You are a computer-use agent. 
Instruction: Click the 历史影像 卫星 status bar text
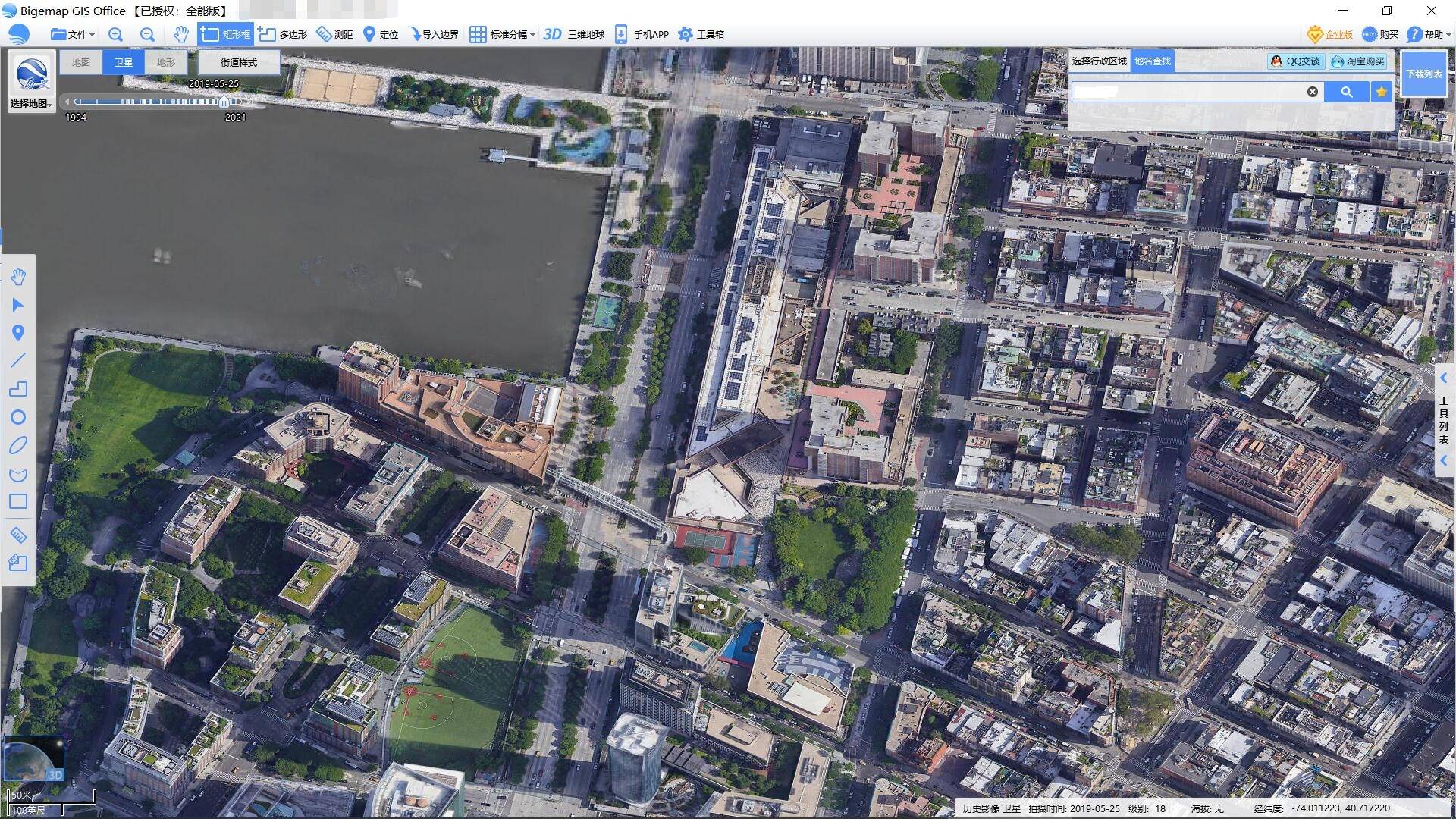click(x=991, y=808)
